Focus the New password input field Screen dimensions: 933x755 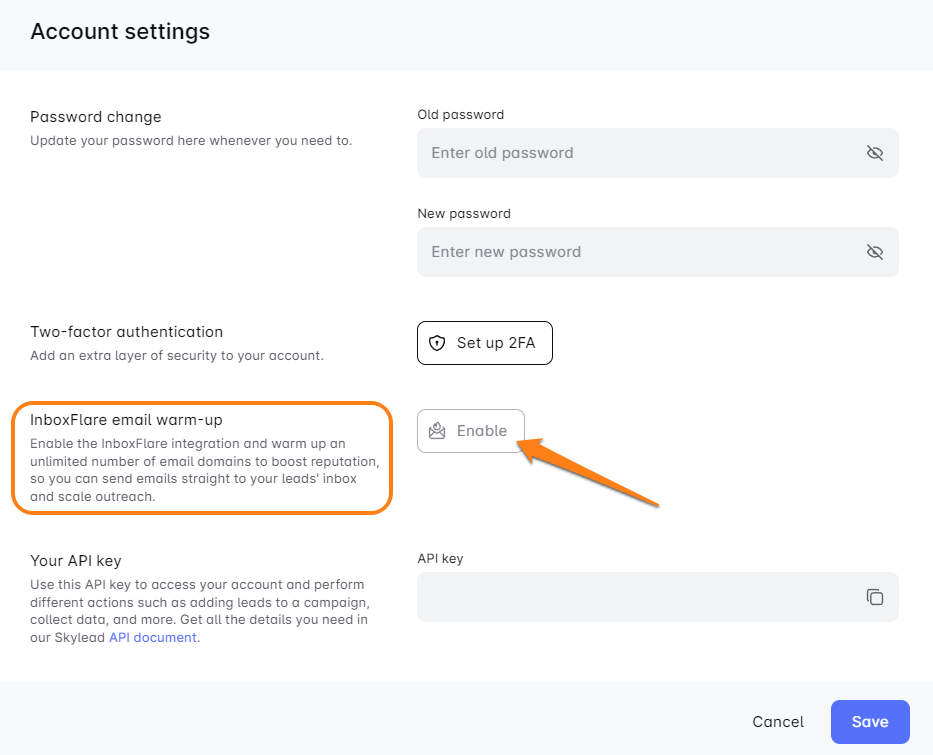pyautogui.click(x=640, y=252)
